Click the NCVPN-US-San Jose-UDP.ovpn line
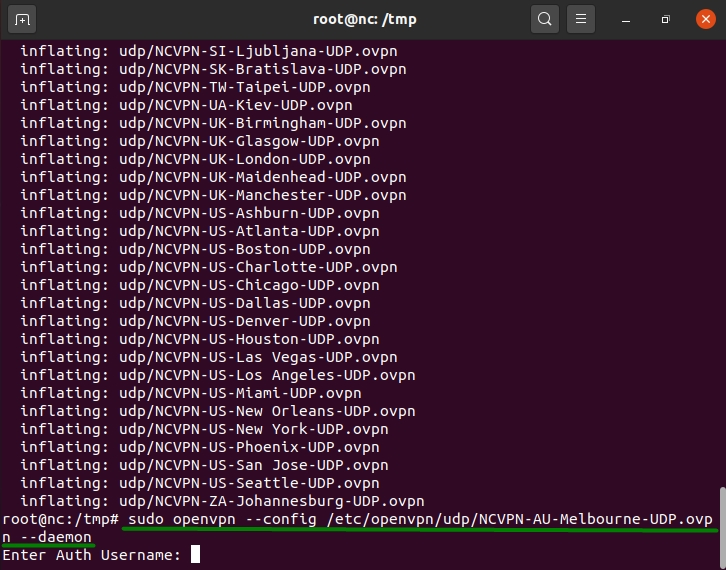 (x=204, y=465)
